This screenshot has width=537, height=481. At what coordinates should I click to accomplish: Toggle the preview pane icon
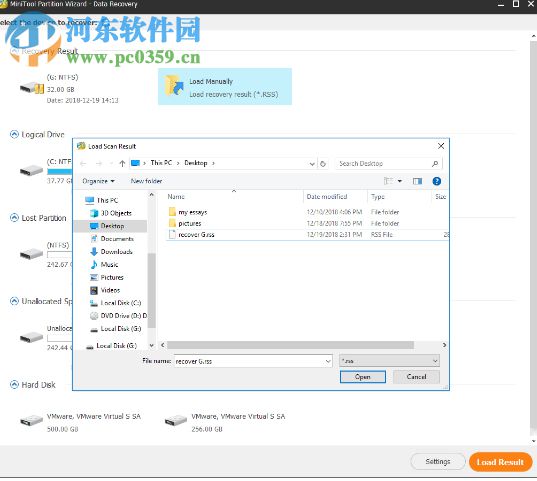click(x=417, y=181)
